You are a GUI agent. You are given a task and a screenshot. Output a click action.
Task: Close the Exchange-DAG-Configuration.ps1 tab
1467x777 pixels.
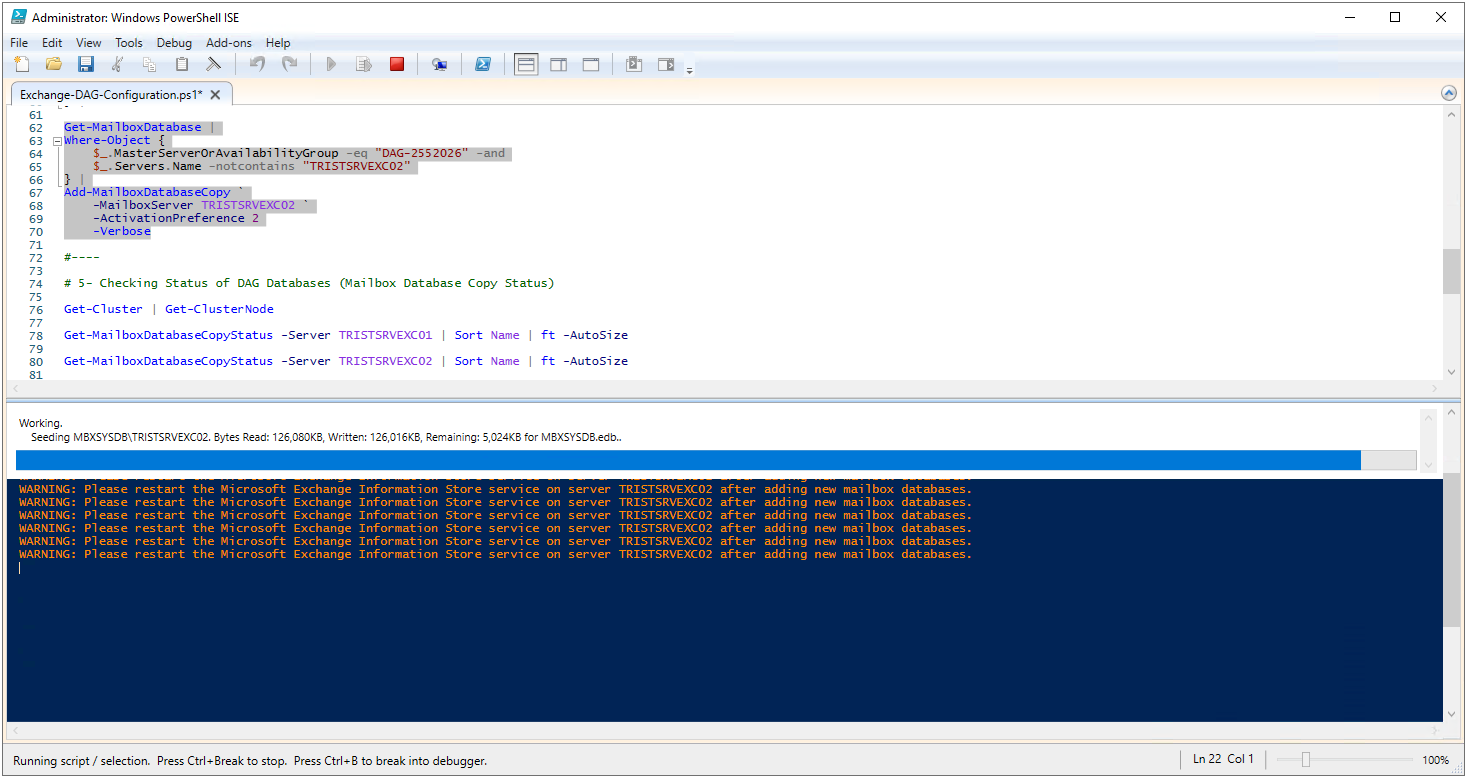coord(215,95)
